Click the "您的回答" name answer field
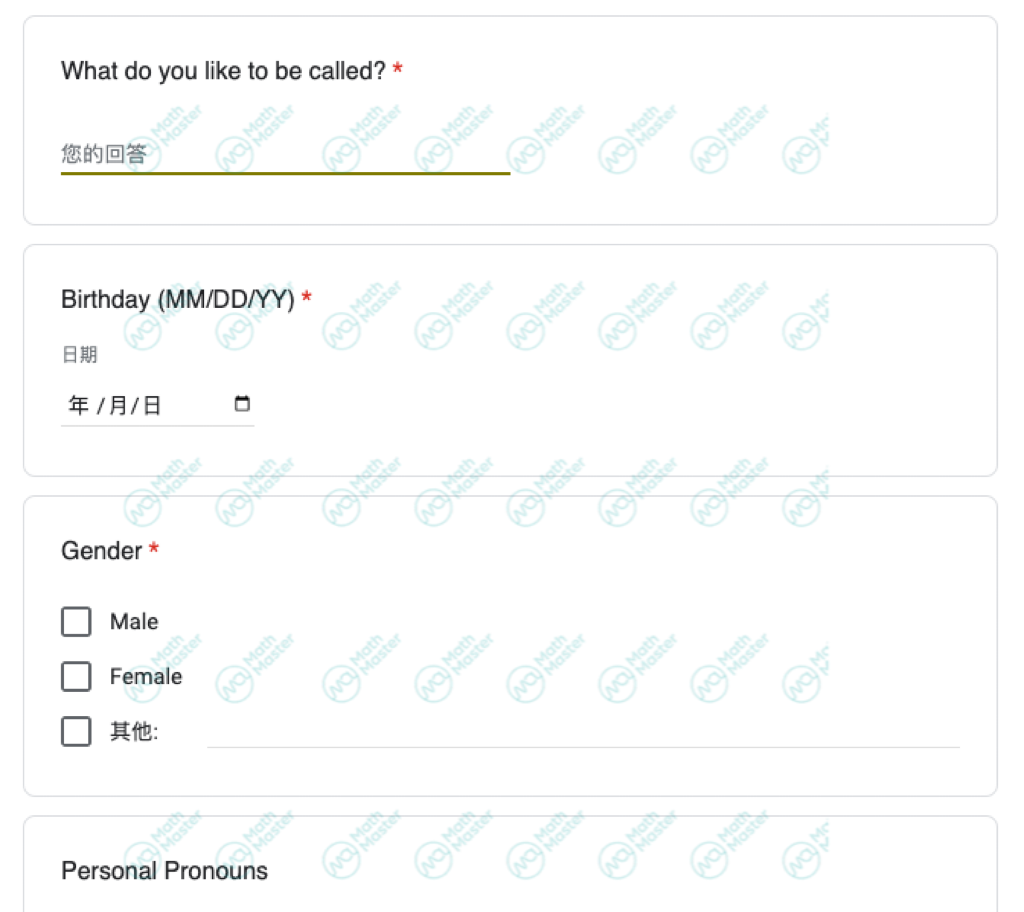This screenshot has width=1024, height=912. click(x=285, y=155)
